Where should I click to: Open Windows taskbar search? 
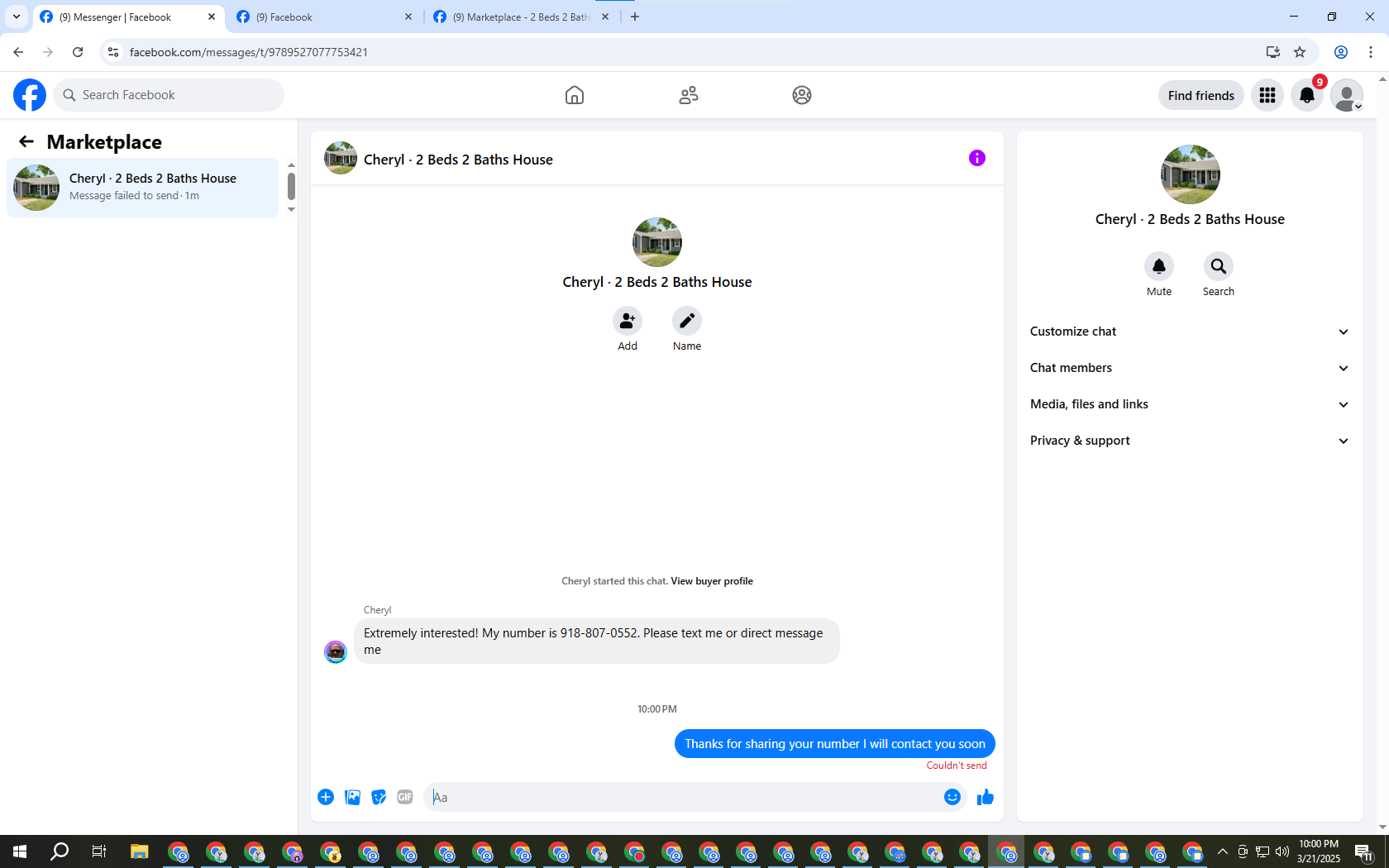click(60, 851)
